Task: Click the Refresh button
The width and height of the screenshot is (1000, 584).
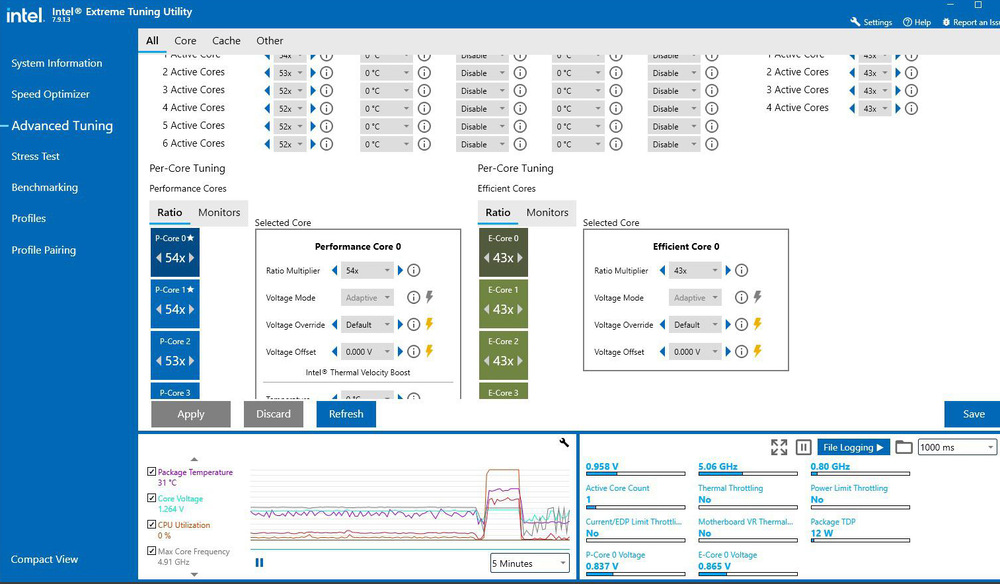Action: [x=346, y=414]
